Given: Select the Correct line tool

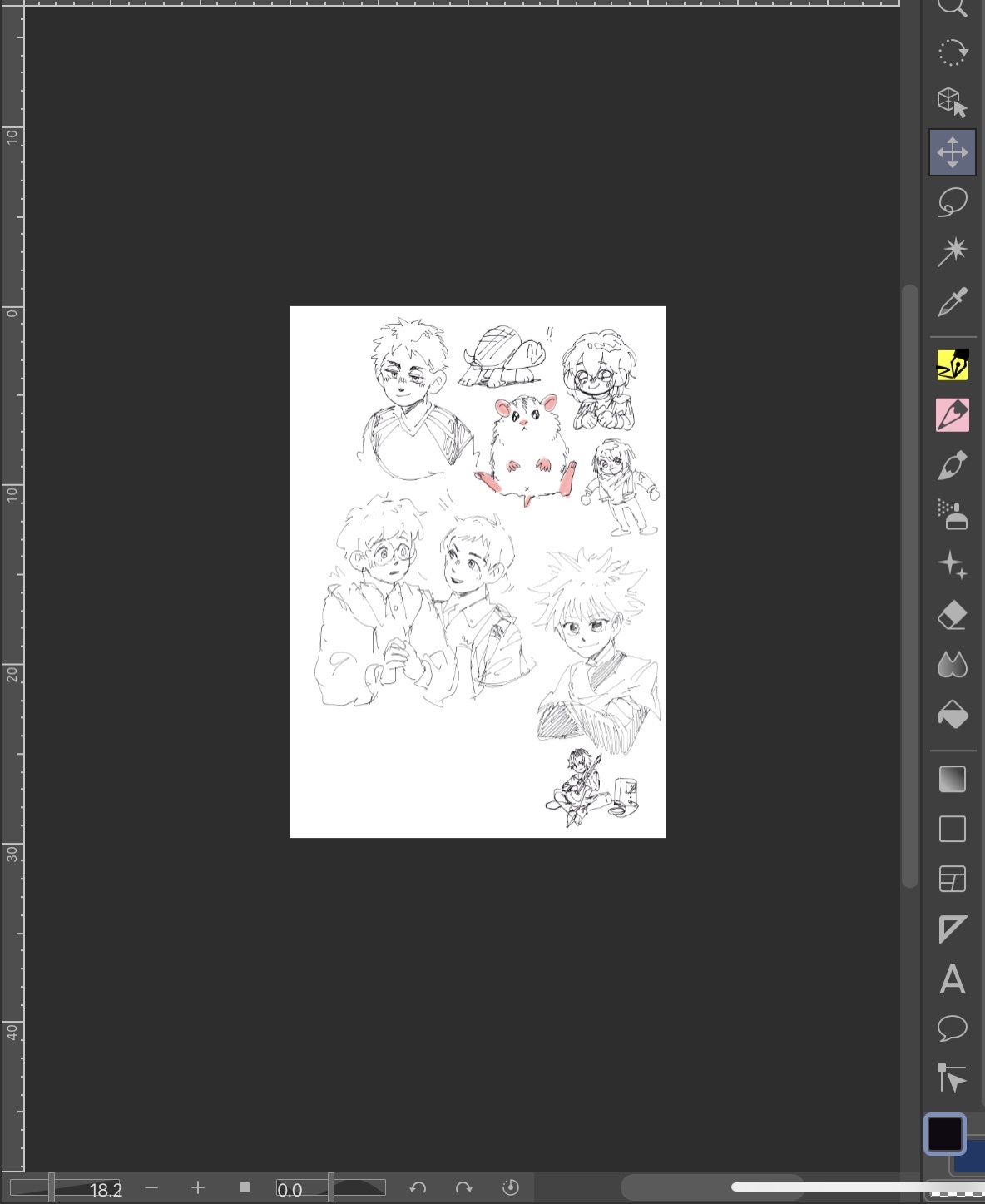Looking at the screenshot, I should 953,1078.
